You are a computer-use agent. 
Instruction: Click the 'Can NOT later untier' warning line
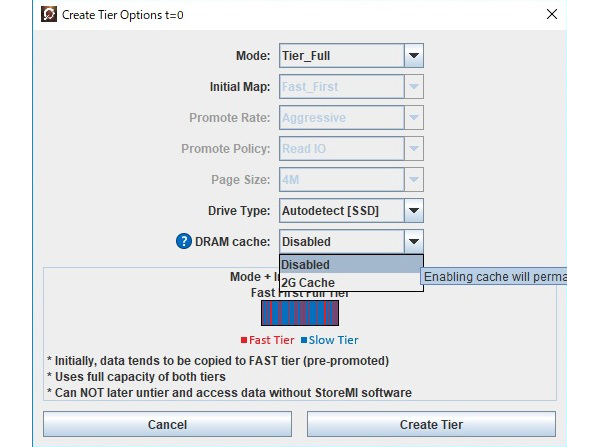pyautogui.click(x=230, y=393)
